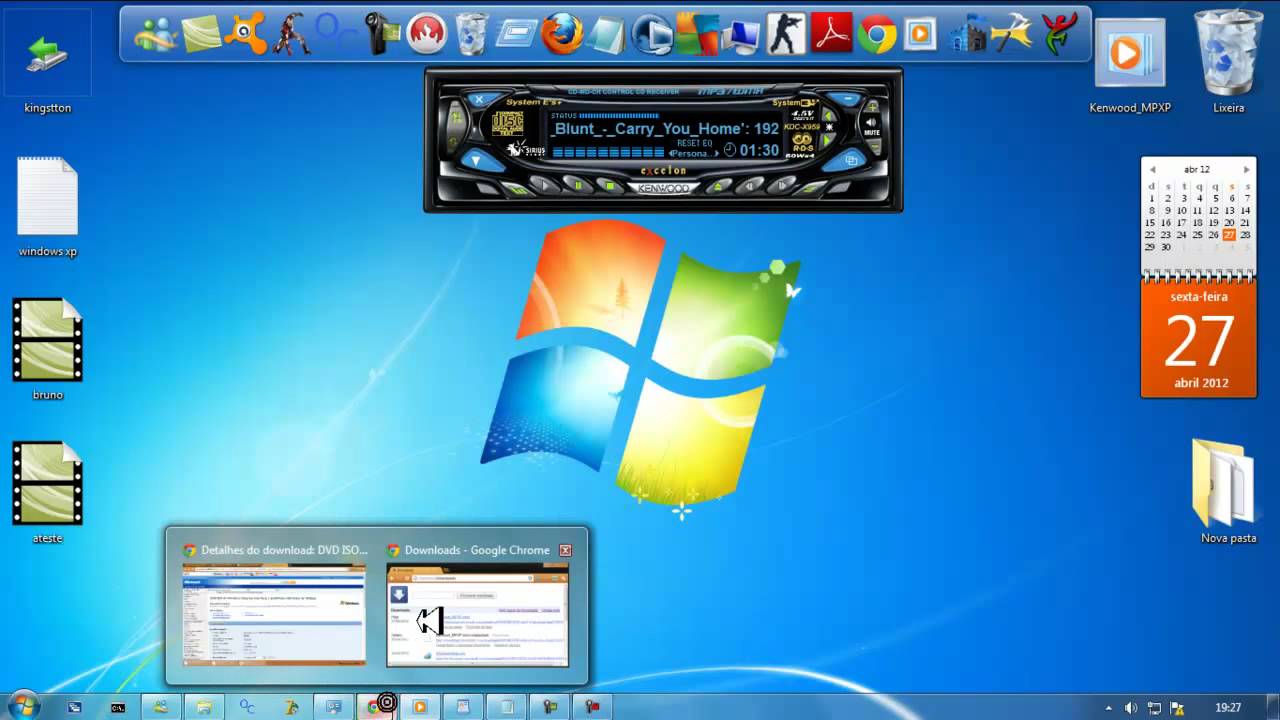This screenshot has height=720, width=1280.
Task: Open the Recycle Bin icon in the dock
Action: click(472, 33)
